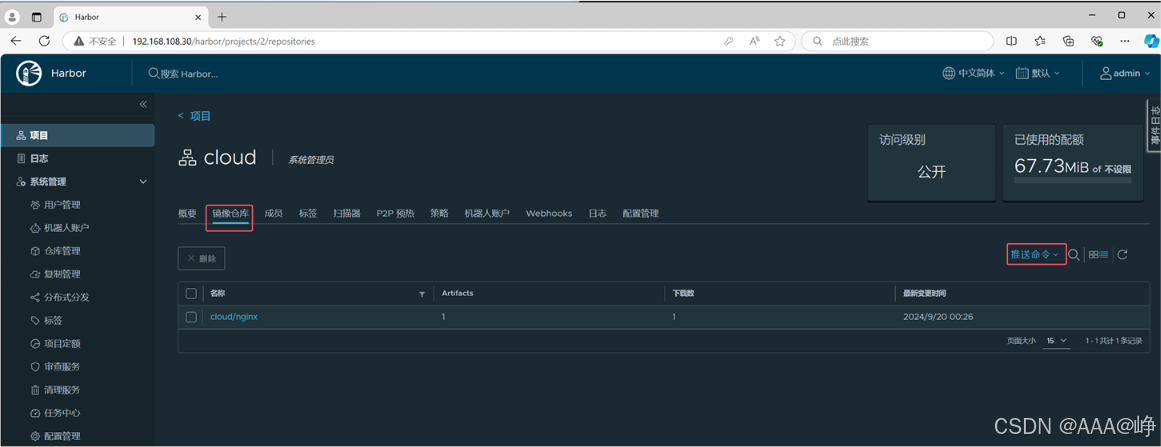The width and height of the screenshot is (1161, 447).
Task: Refresh the repository list
Action: [1122, 255]
